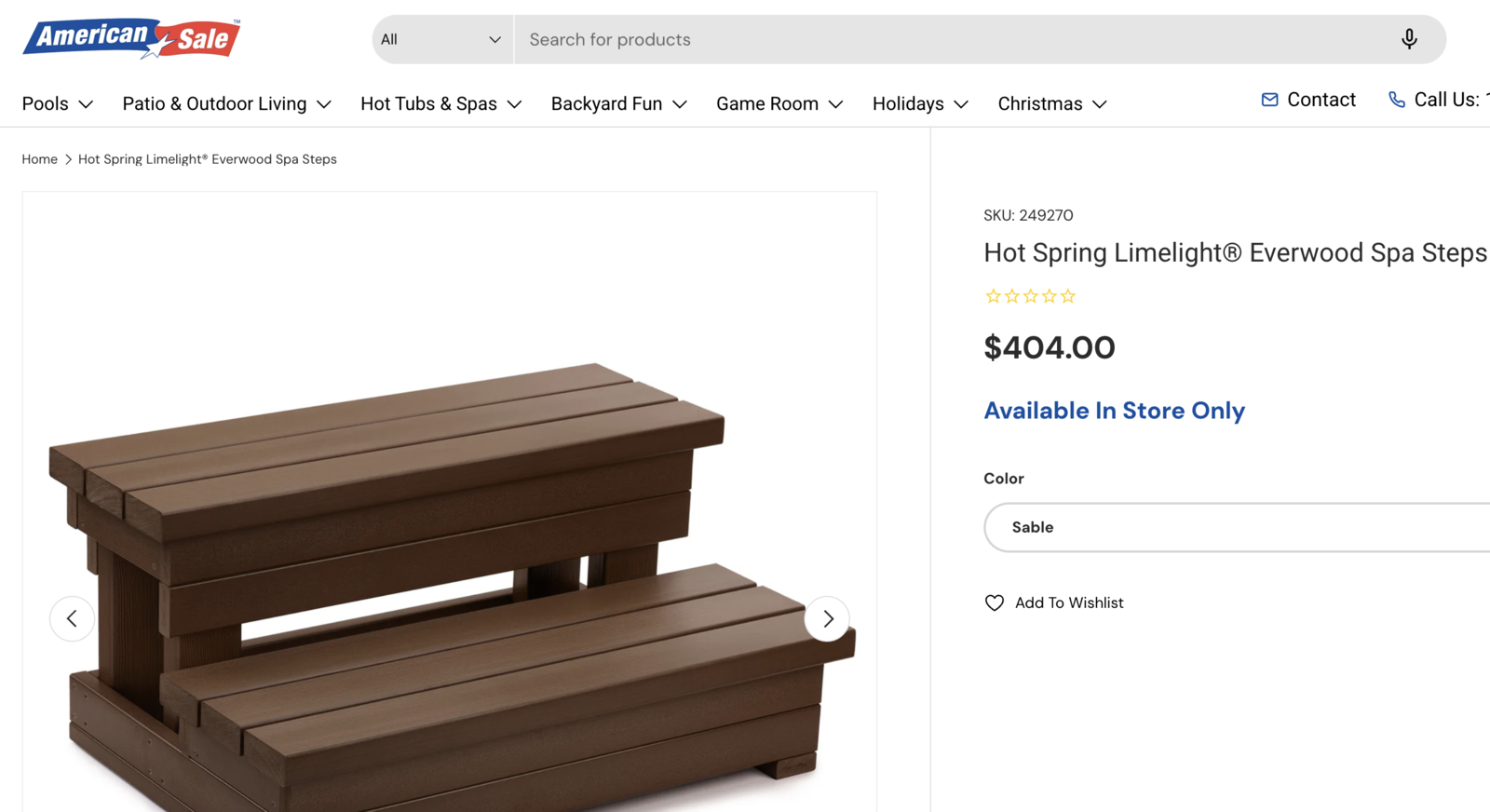Screen dimensions: 1490x812
Task: Show next product image arrow
Action: coord(827,618)
